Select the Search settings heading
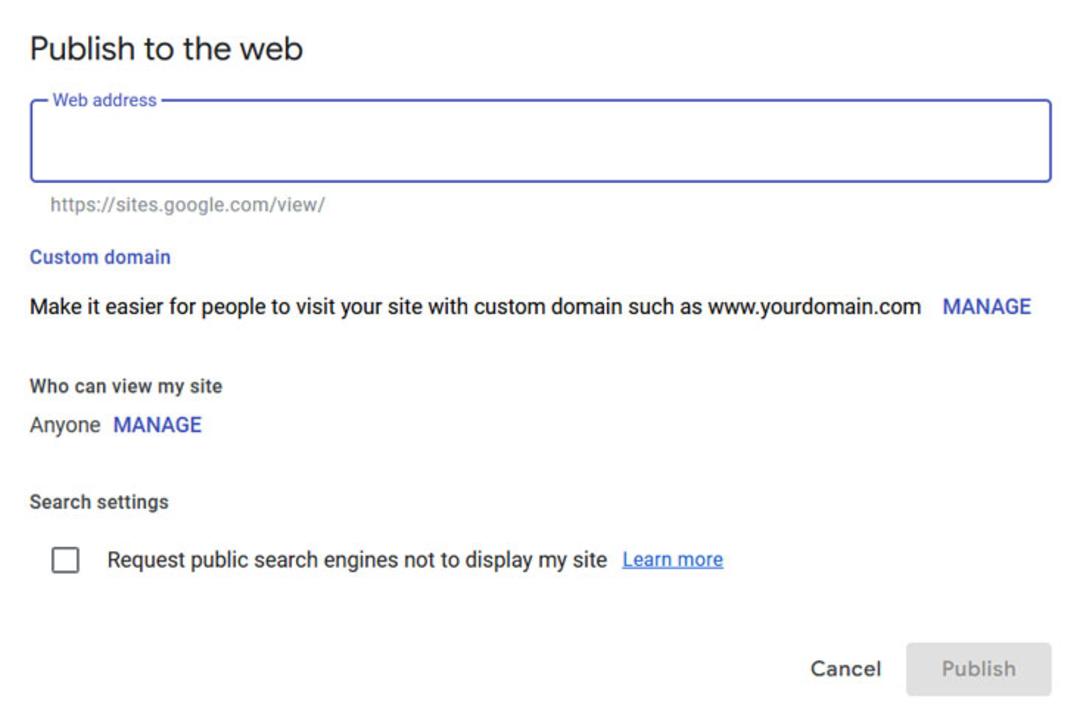The width and height of the screenshot is (1080, 718). tap(99, 502)
